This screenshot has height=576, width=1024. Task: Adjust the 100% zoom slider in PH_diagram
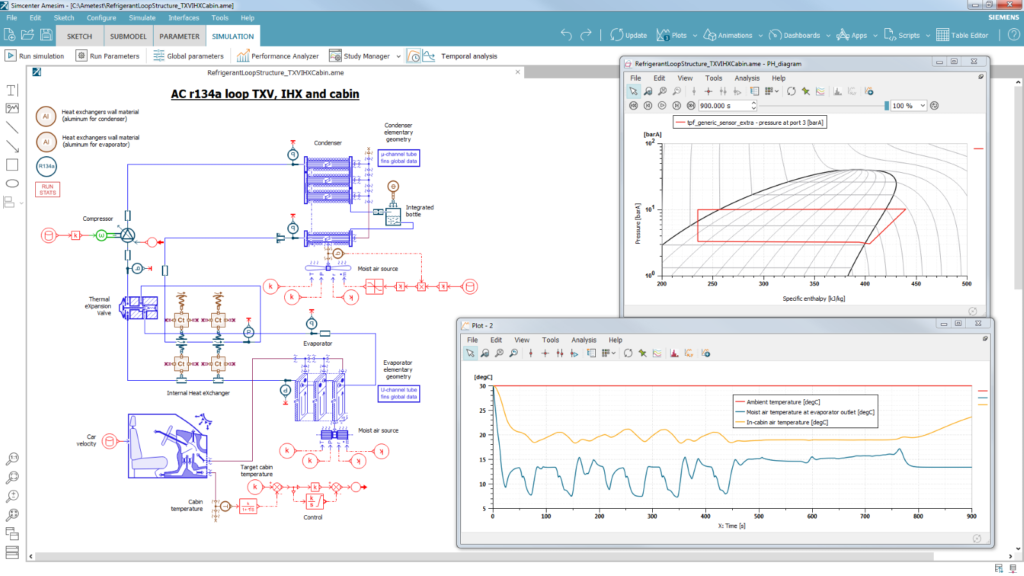(887, 105)
